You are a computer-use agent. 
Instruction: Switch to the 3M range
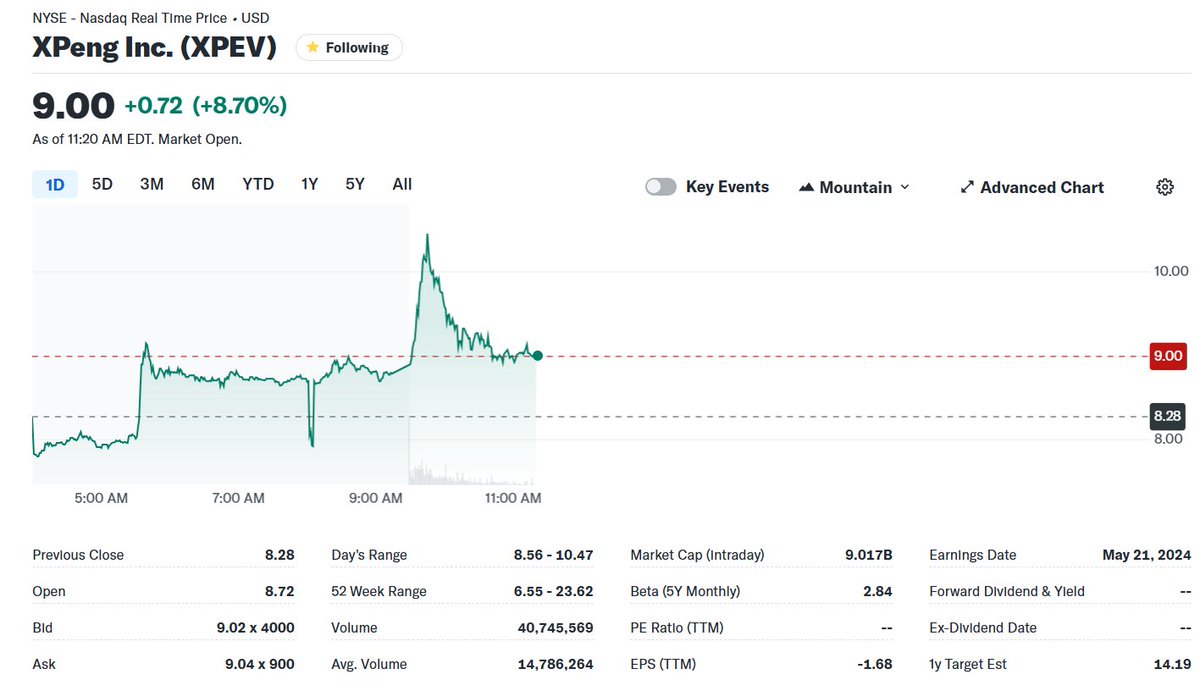pyautogui.click(x=151, y=184)
